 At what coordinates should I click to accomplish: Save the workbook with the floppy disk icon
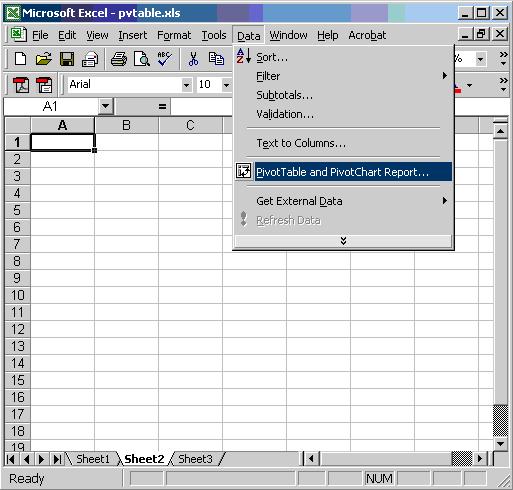[67, 59]
